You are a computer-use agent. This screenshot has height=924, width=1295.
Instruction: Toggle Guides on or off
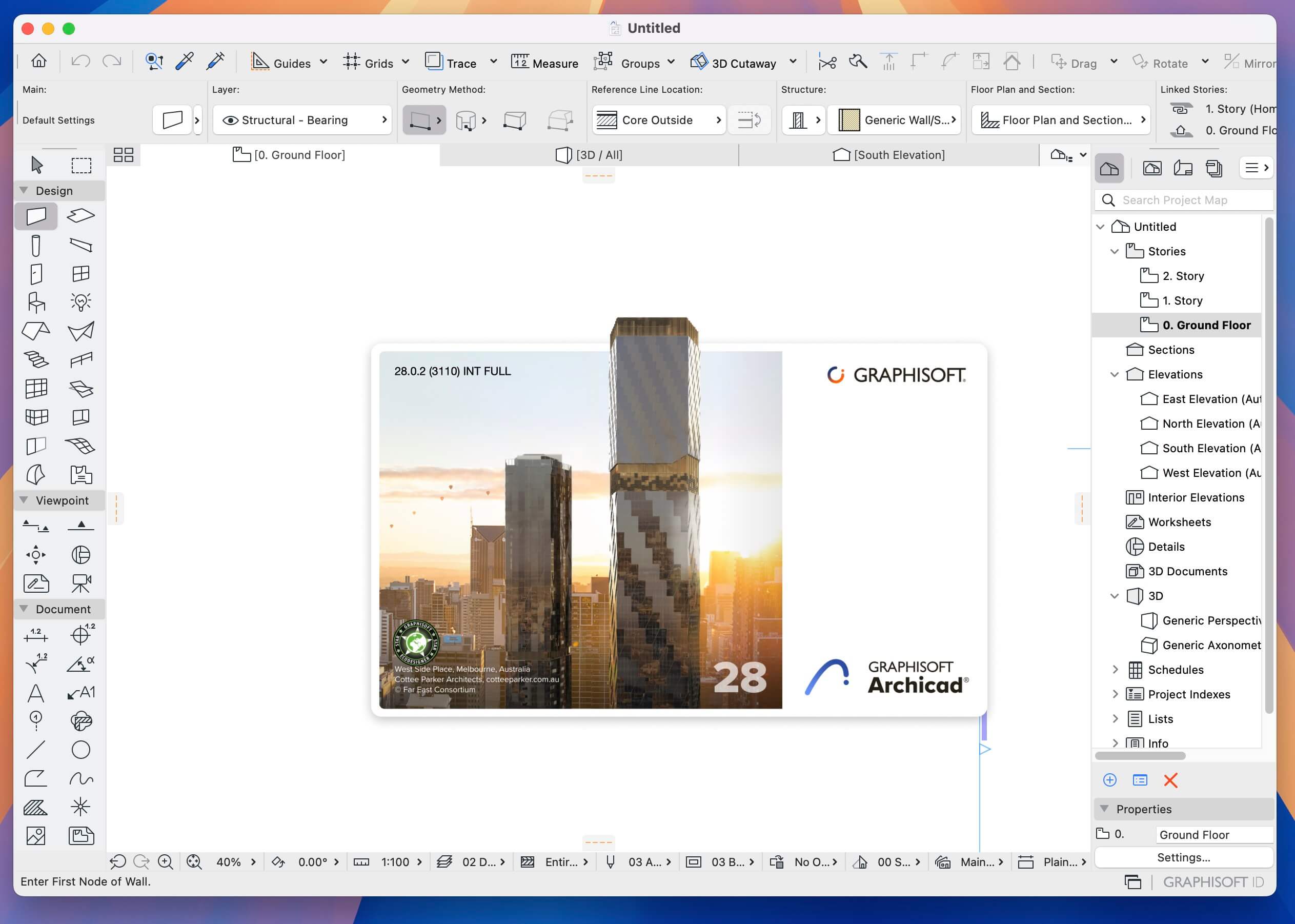[x=281, y=62]
